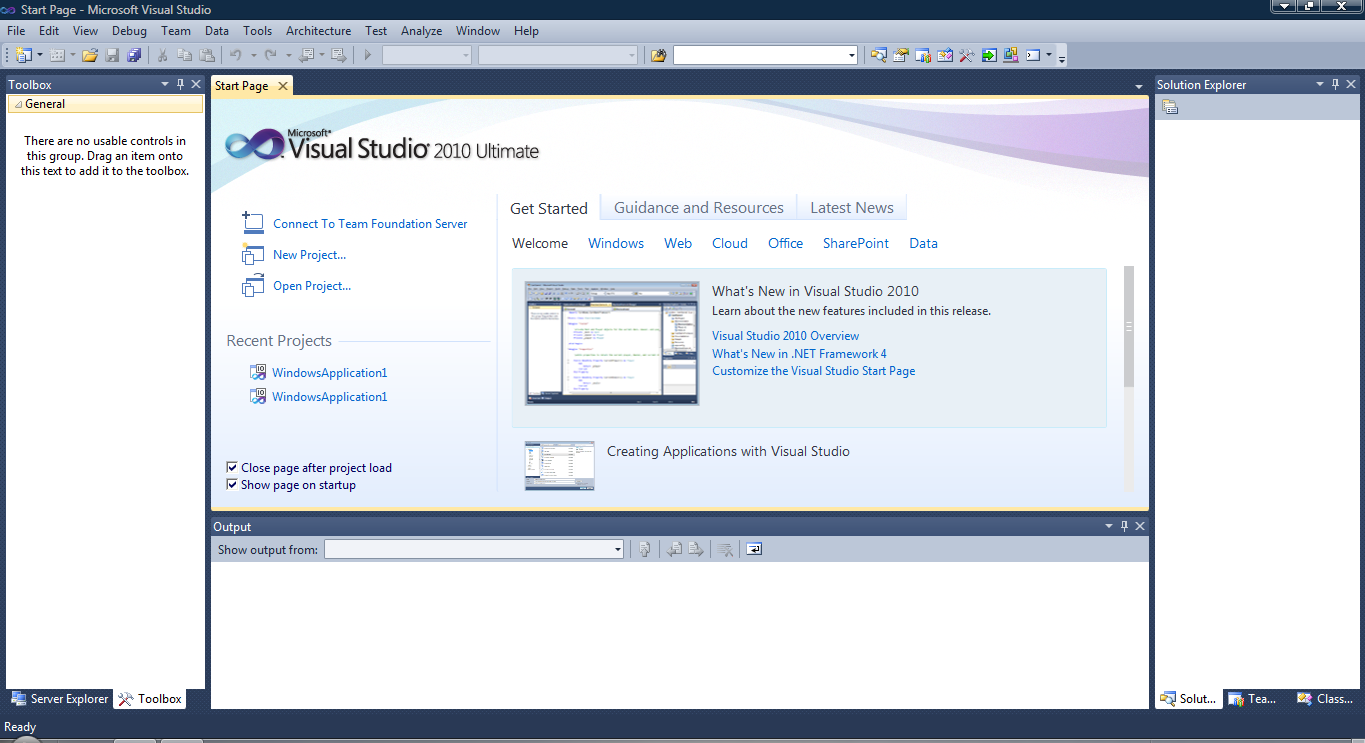
Task: Start debugging with the green play icon
Action: pyautogui.click(x=367, y=55)
